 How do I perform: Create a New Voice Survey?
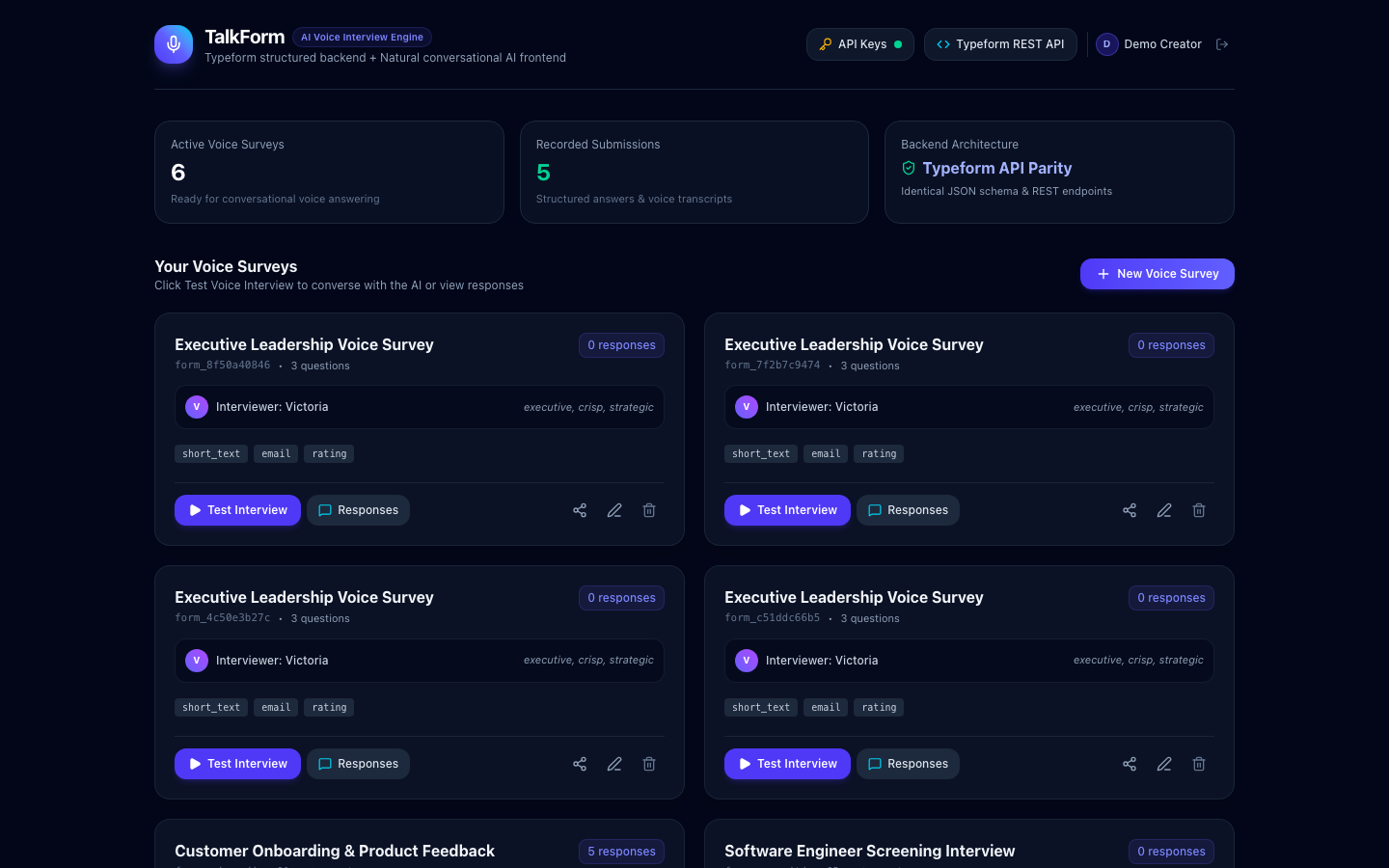pyautogui.click(x=1157, y=274)
